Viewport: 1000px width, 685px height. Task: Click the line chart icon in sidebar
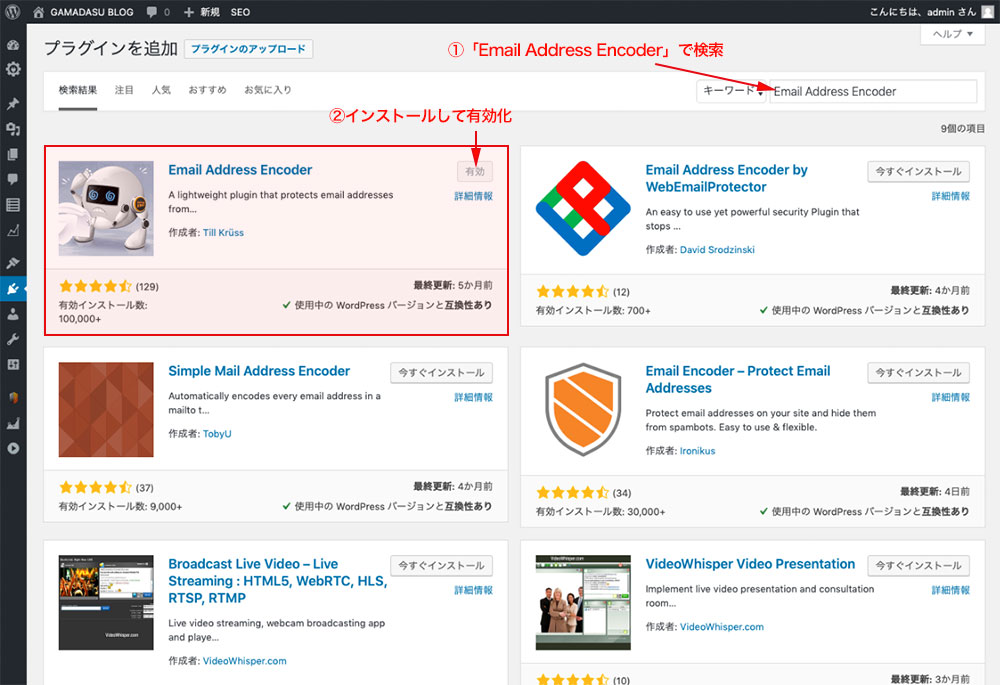click(x=13, y=230)
